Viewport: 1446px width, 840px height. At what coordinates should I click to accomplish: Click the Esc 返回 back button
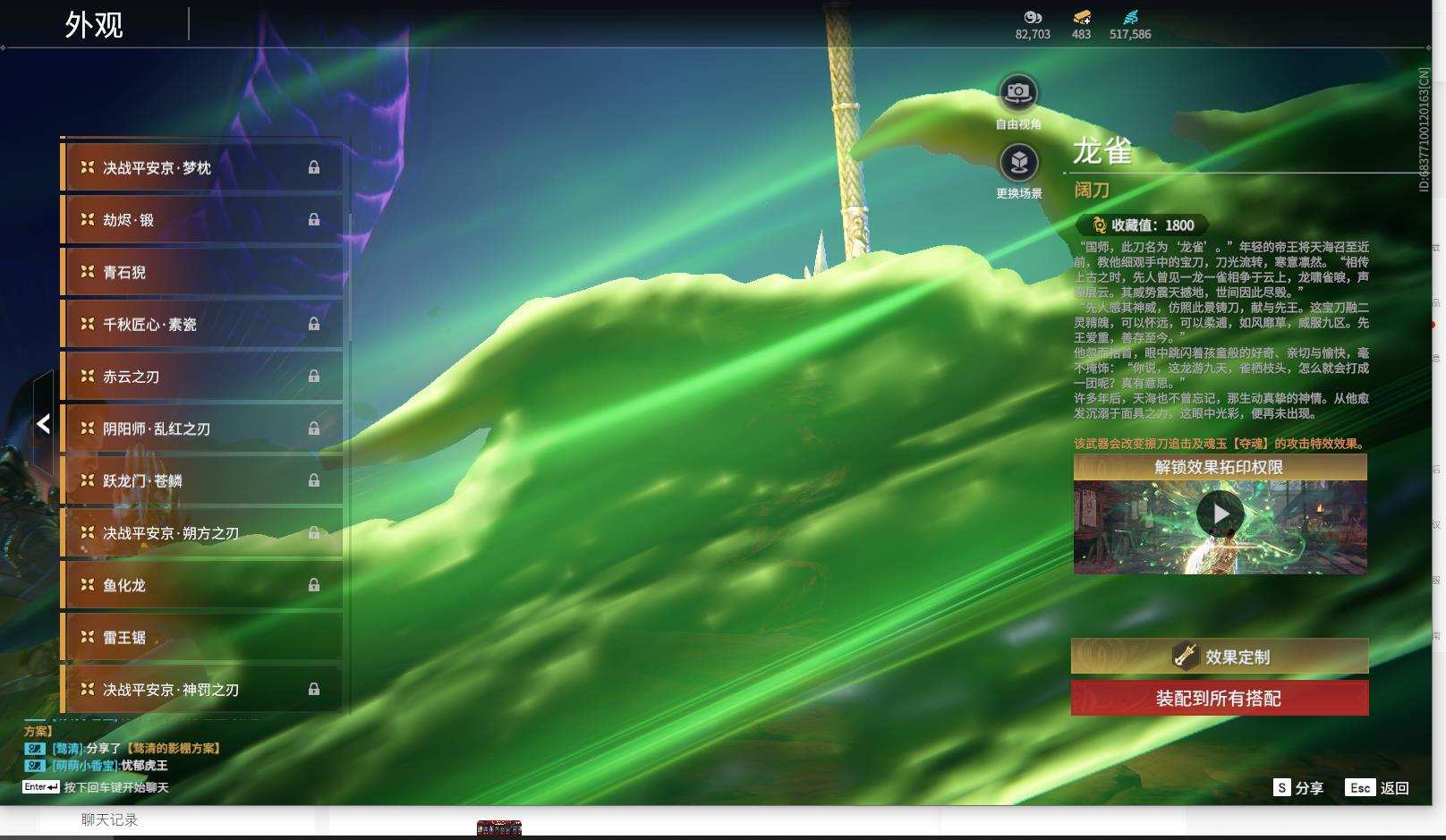1377,787
